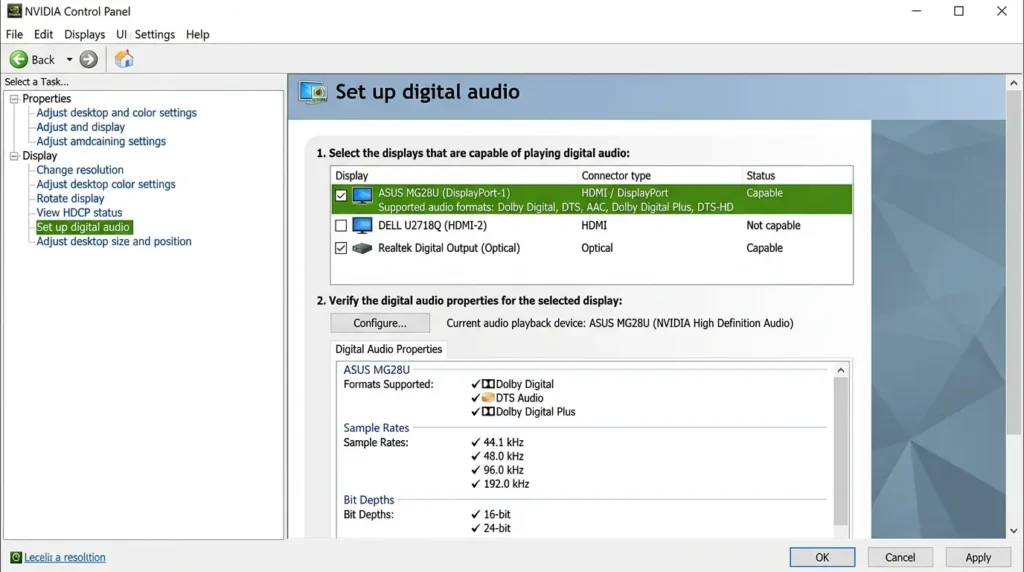Uncheck the Realtek Digital Output checkbox
1024x572 pixels.
click(x=341, y=248)
